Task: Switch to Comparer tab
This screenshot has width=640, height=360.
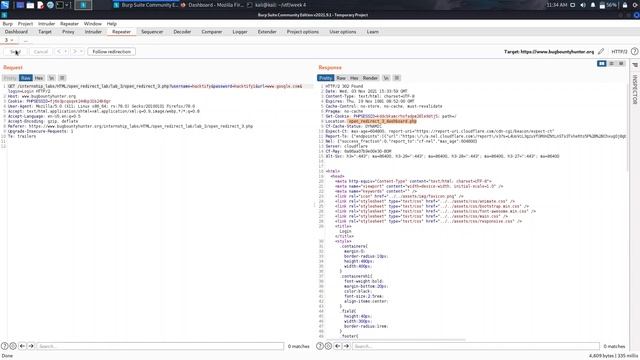Action: click(211, 32)
